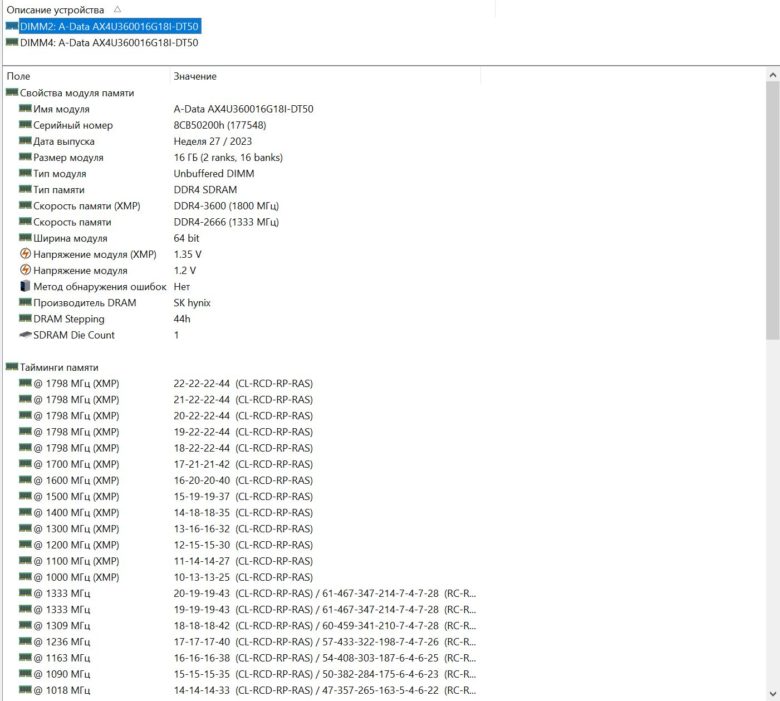The image size is (780, 701).
Task: Click chip icon beside SDRAM Die Count
Action: tap(25, 334)
